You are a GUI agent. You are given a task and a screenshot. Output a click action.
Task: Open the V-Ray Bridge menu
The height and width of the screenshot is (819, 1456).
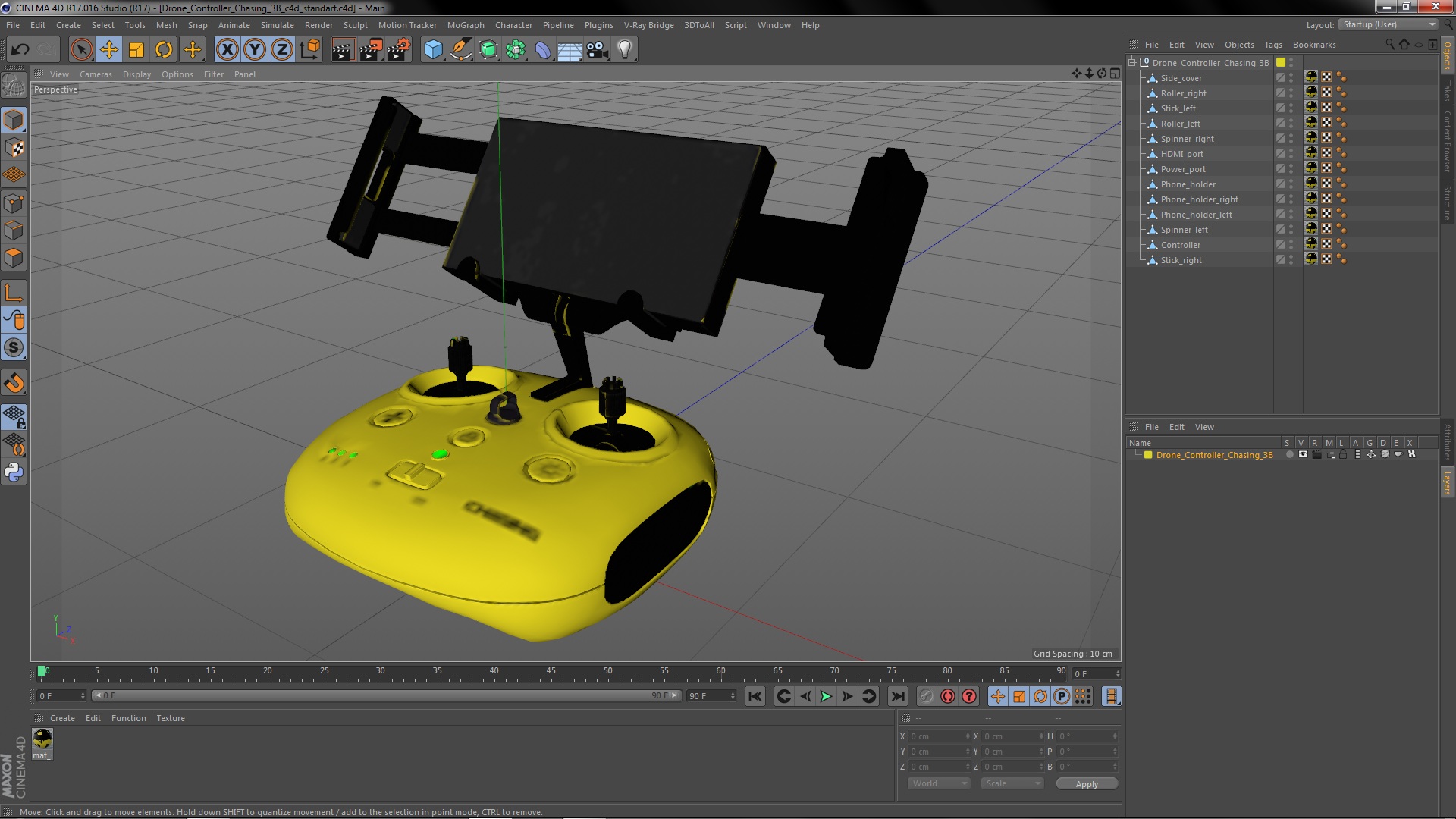click(649, 25)
